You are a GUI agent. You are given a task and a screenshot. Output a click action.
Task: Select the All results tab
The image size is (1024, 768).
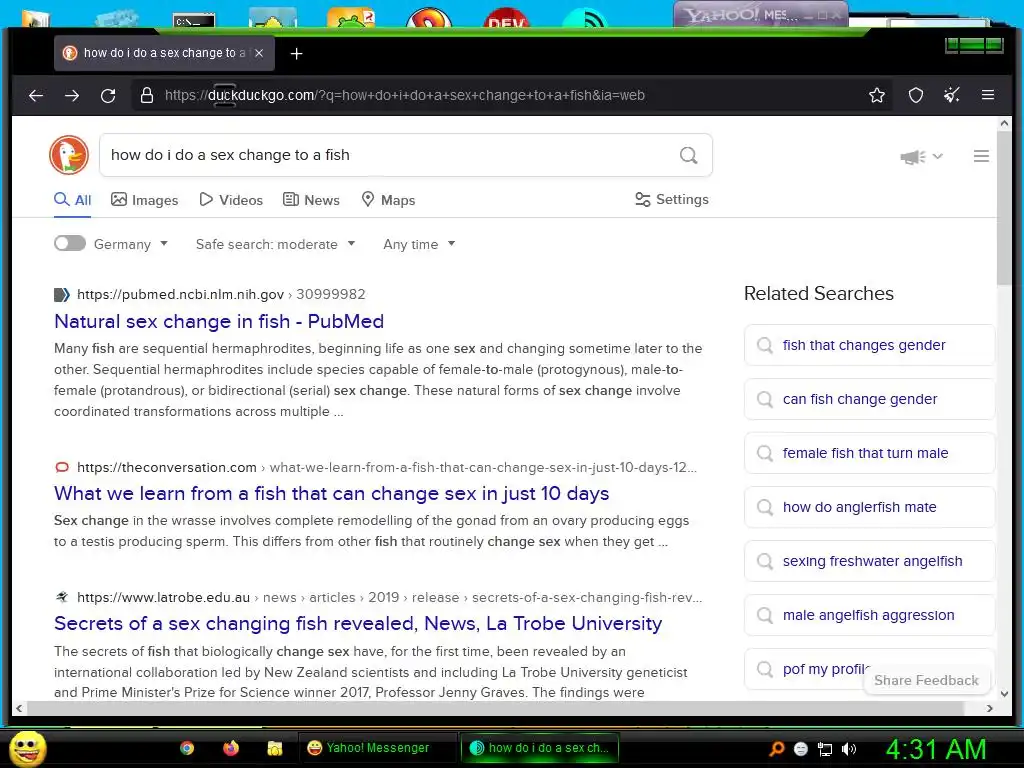(72, 200)
